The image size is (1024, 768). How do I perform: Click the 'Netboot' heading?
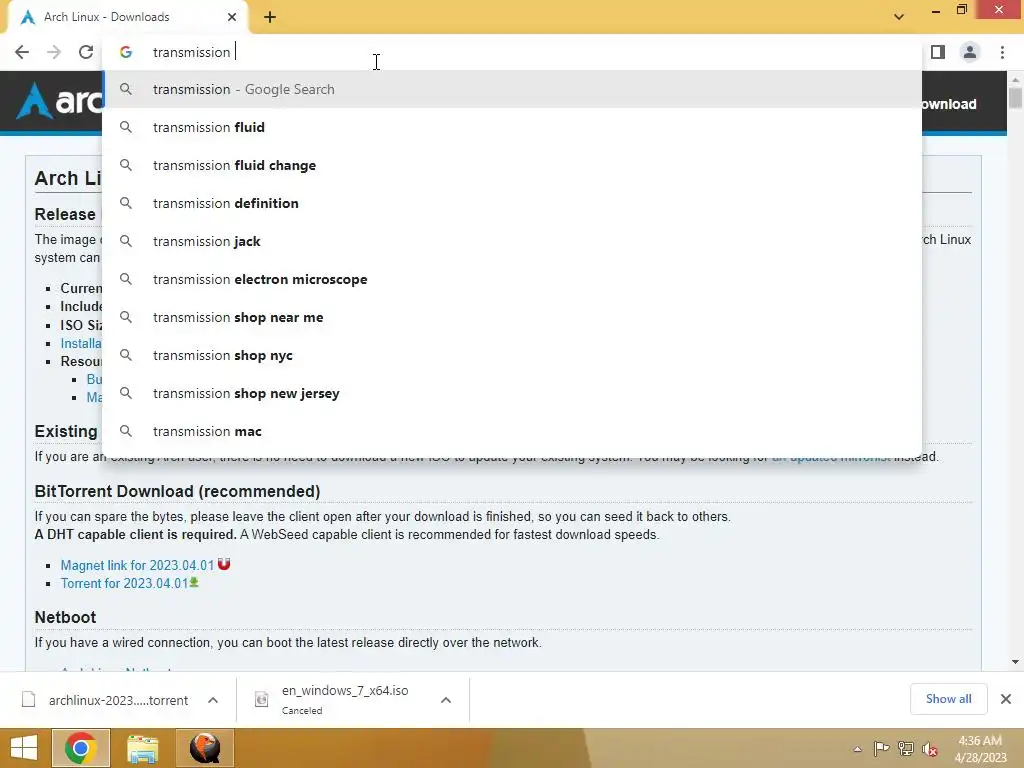(x=65, y=617)
